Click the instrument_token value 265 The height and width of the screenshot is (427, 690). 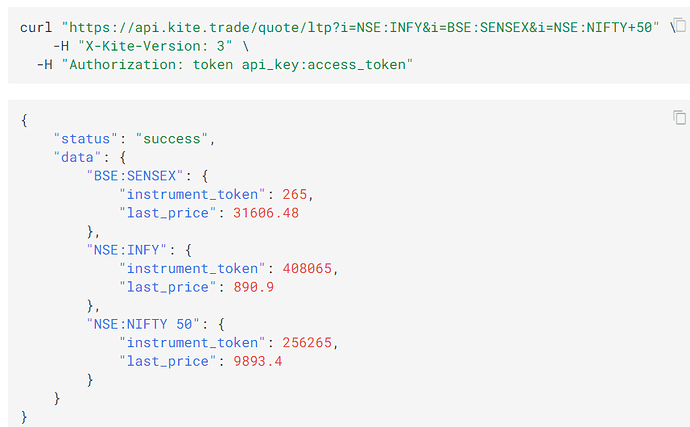tap(294, 194)
